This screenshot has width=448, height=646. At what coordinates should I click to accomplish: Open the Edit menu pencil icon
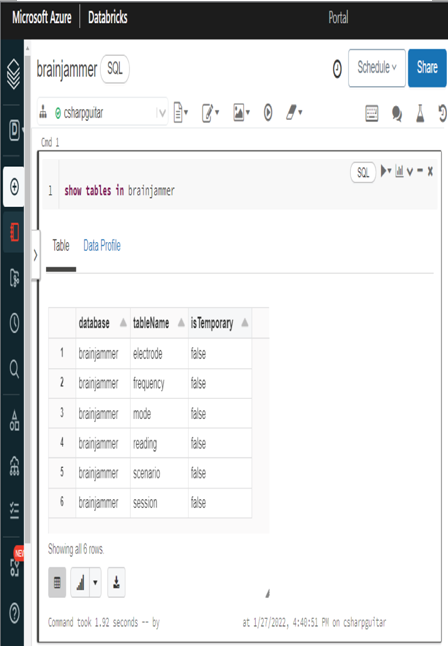click(x=210, y=112)
